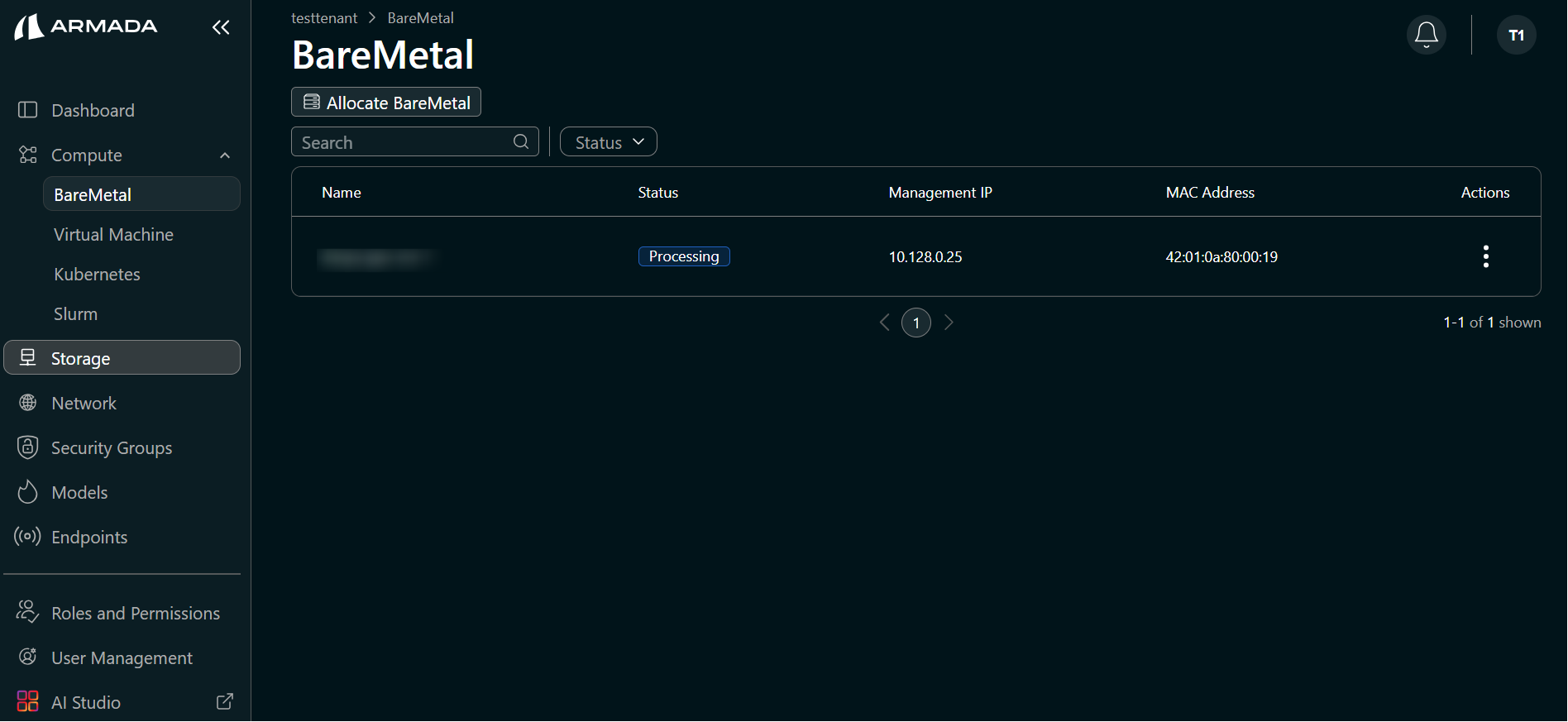The image size is (1568, 722).
Task: Open notifications bell
Action: pos(1427,35)
